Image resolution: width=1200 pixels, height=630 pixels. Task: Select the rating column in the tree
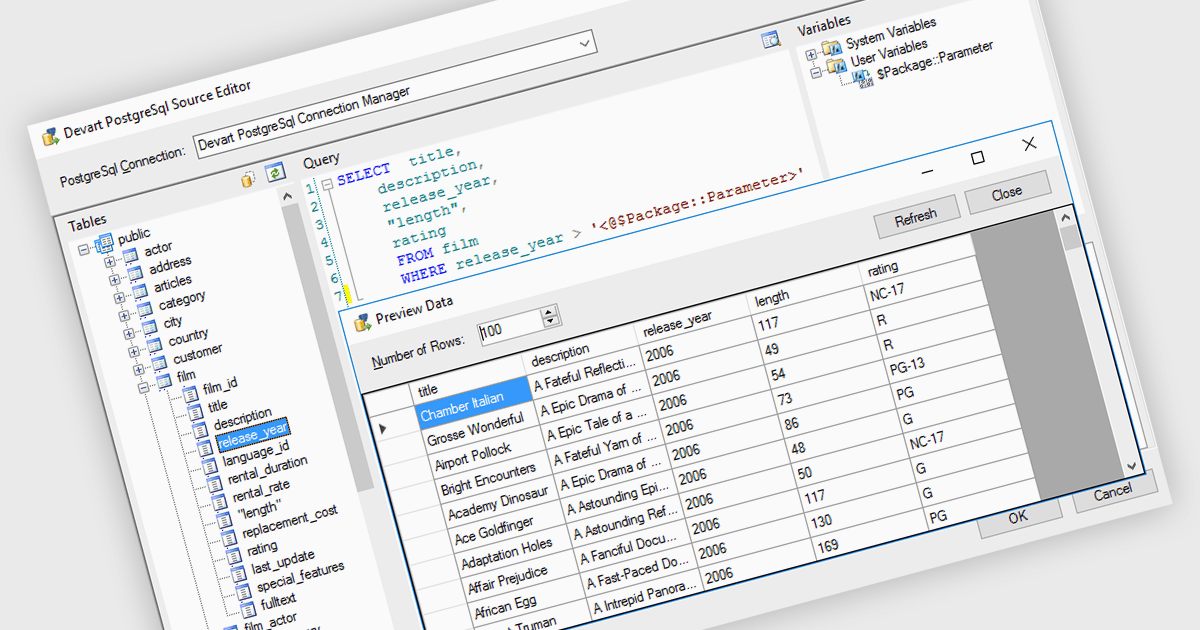[262, 547]
